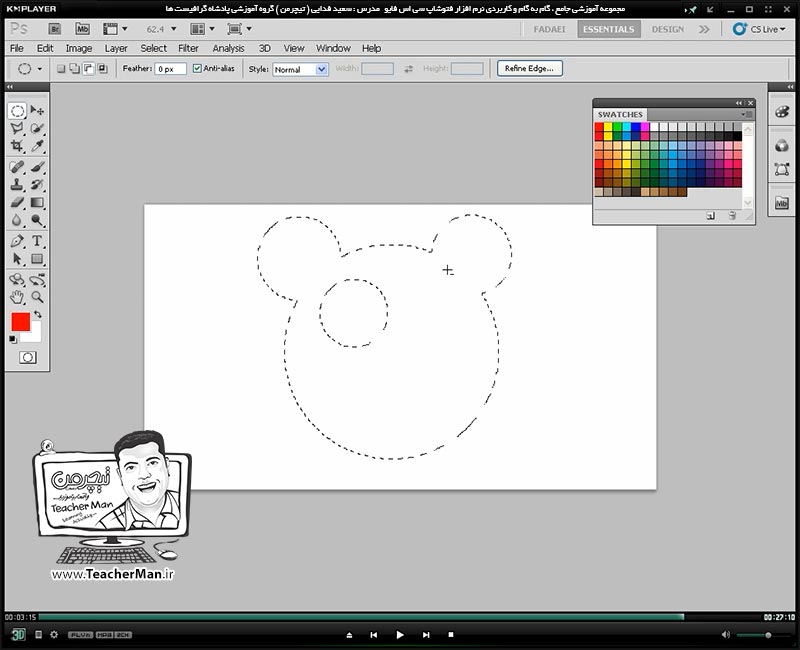Select the Crop tool
The width and height of the screenshot is (800, 650).
[x=17, y=146]
